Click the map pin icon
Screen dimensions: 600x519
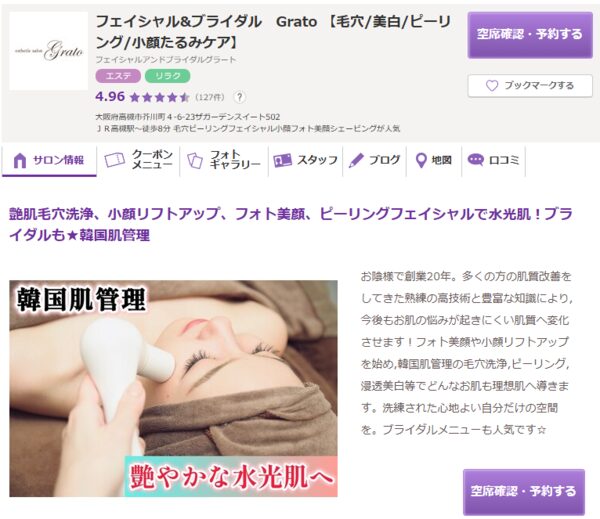pos(421,160)
